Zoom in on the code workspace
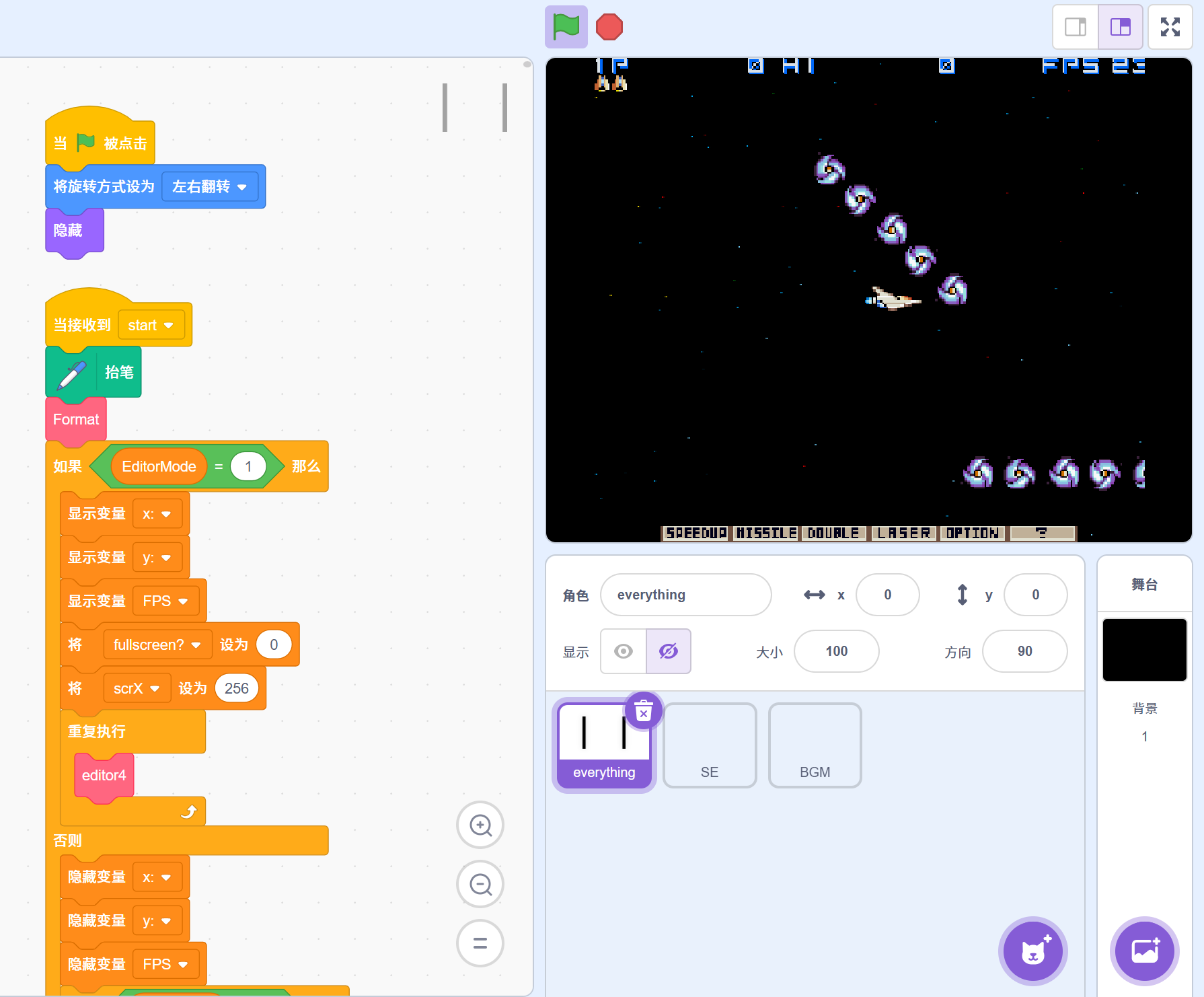The width and height of the screenshot is (1204, 997). coord(480,825)
